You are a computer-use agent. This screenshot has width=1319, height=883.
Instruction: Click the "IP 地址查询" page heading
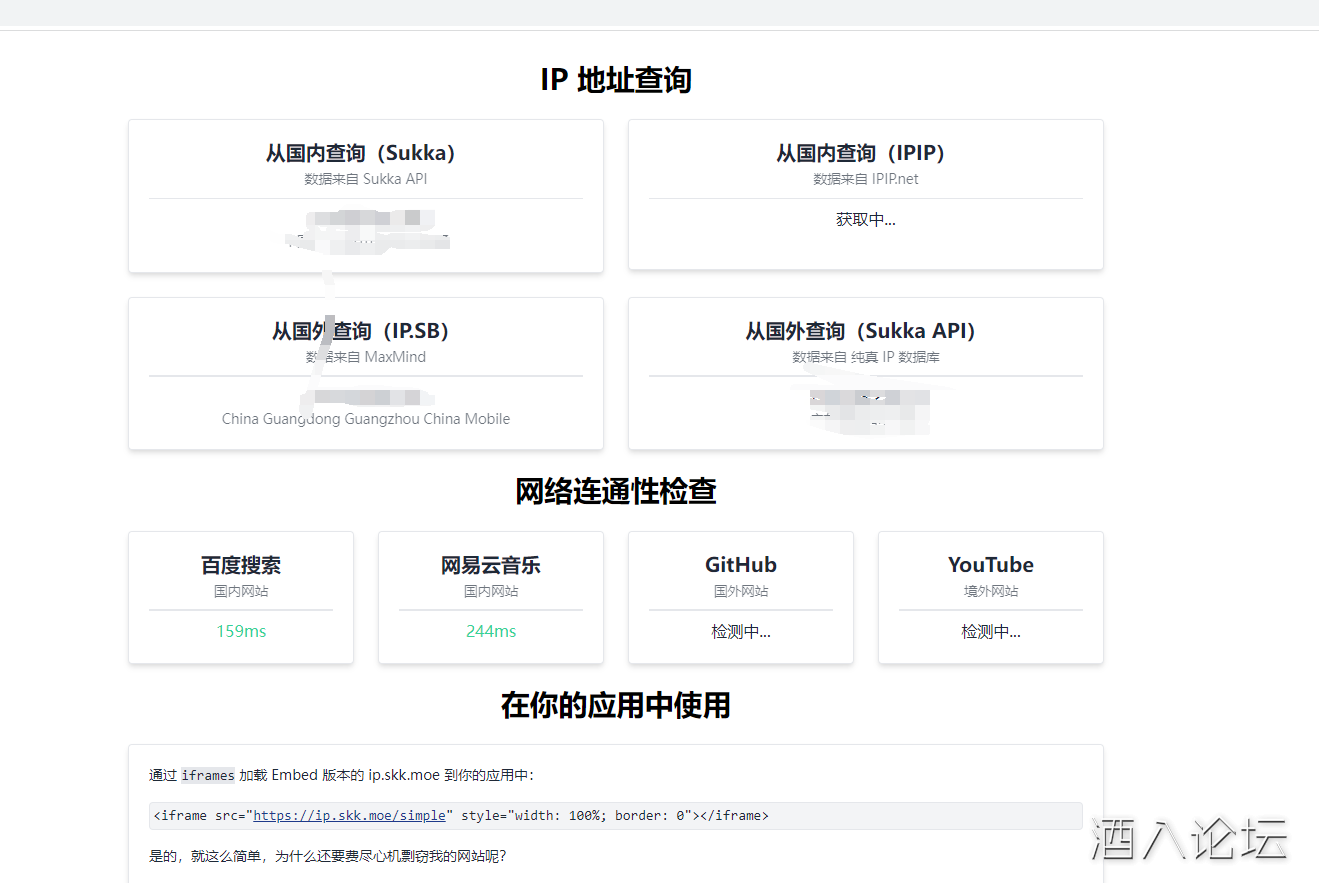coord(615,80)
